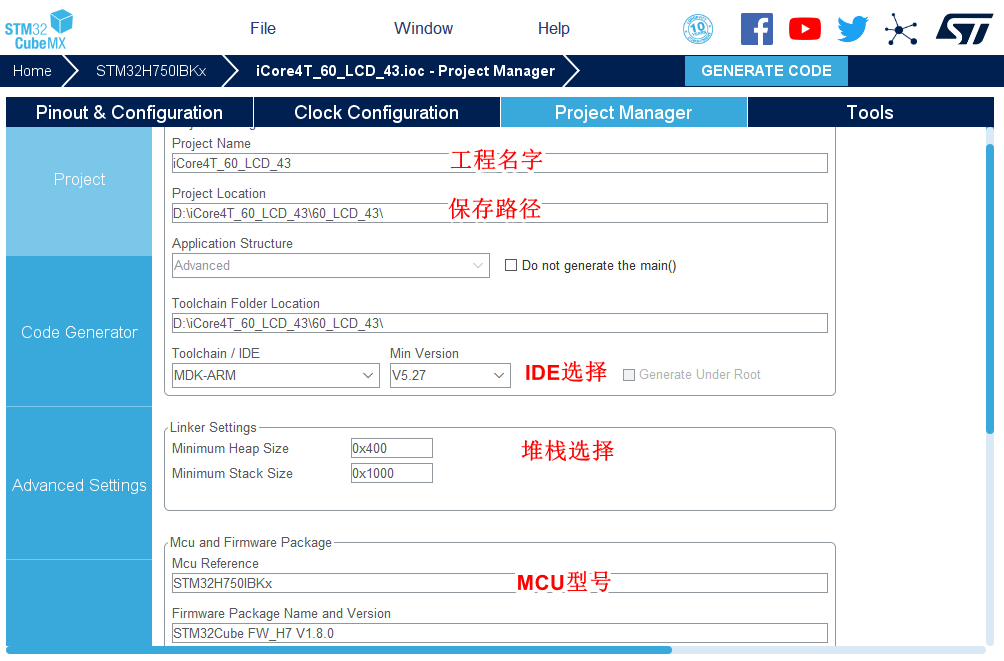1004x661 pixels.
Task: Expand the Toolchain / IDE dropdown
Action: coord(275,376)
